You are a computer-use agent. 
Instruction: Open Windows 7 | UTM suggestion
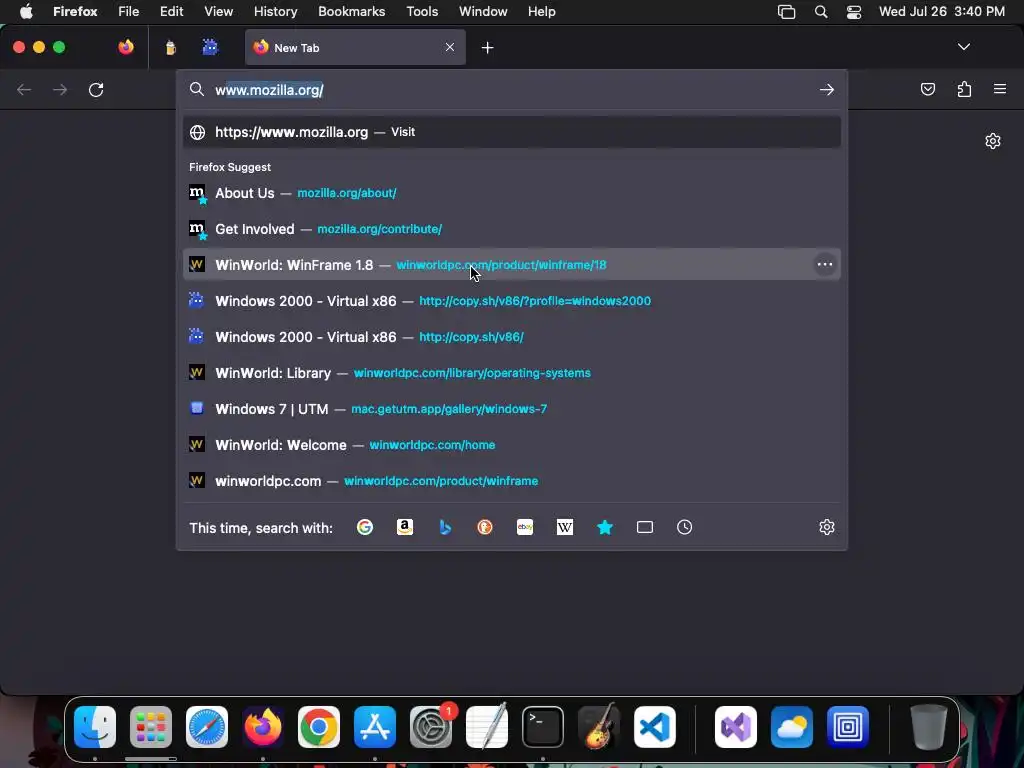click(511, 409)
